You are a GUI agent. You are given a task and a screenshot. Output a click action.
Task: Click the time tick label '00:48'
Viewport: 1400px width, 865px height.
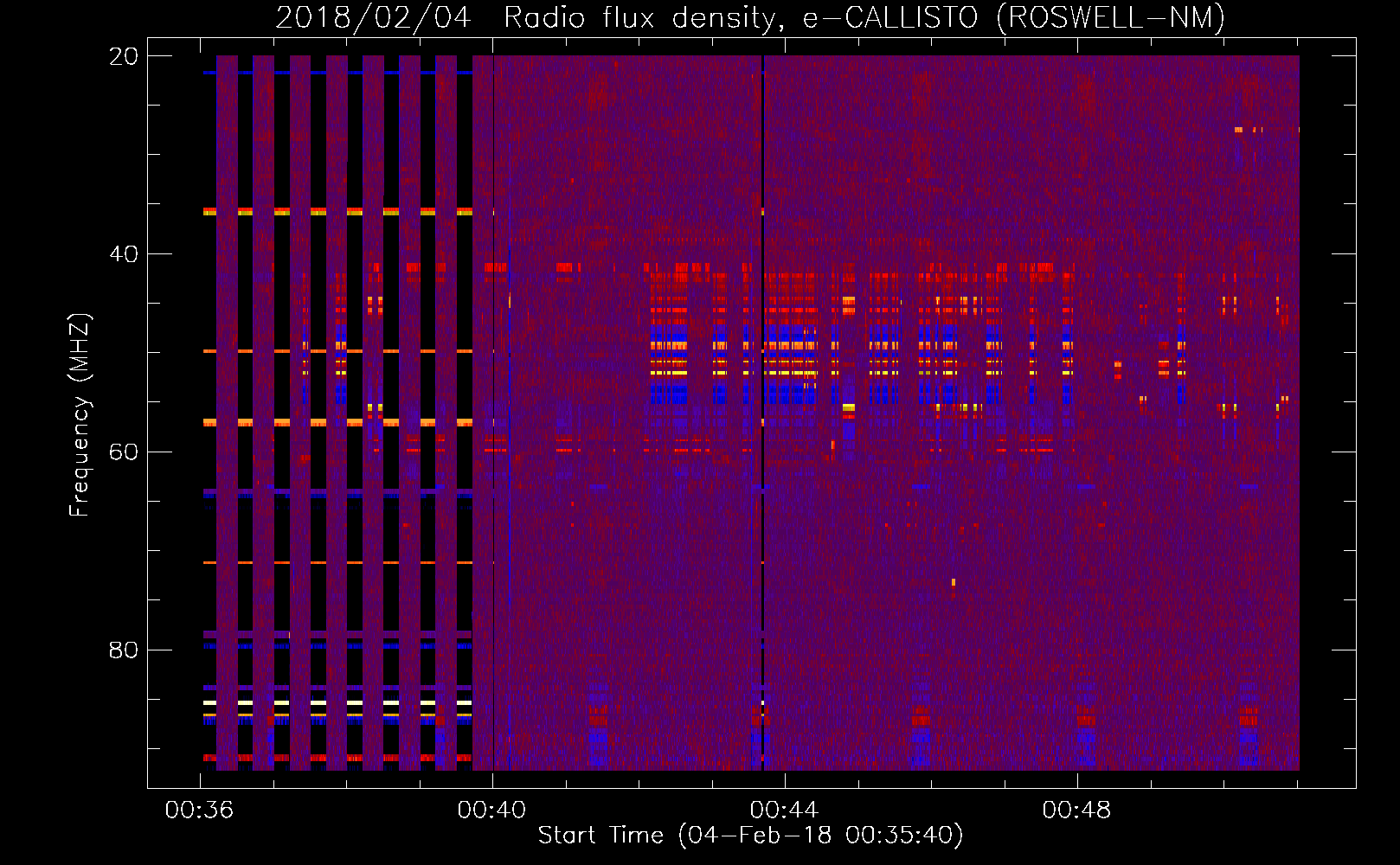pyautogui.click(x=1076, y=811)
